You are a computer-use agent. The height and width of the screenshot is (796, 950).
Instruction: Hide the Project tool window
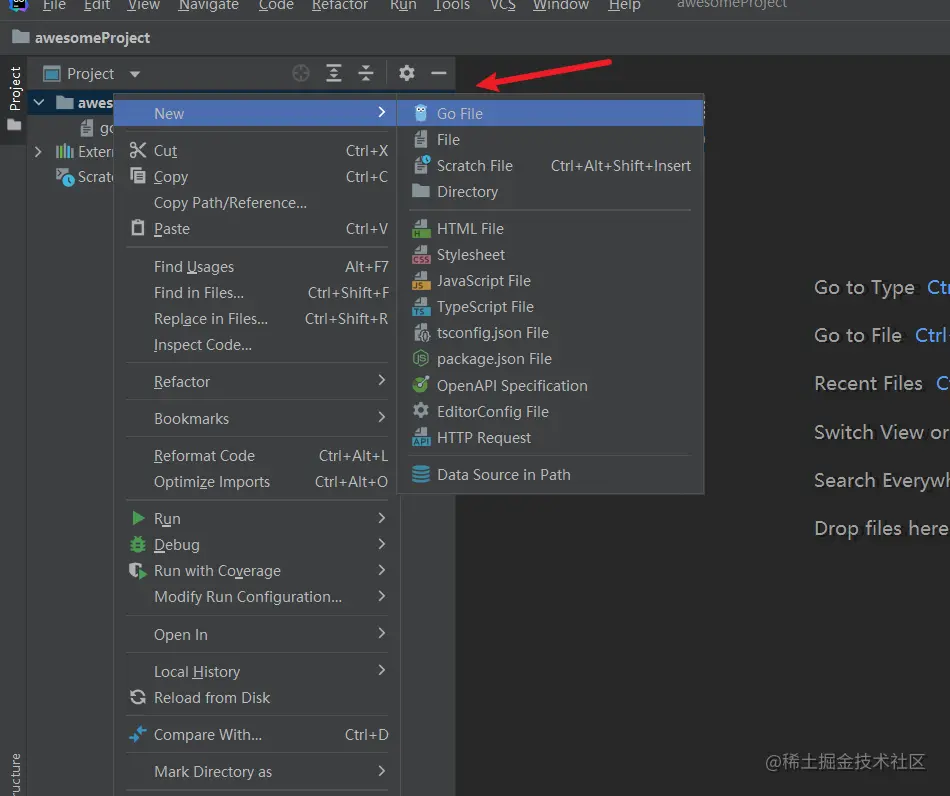[439, 73]
